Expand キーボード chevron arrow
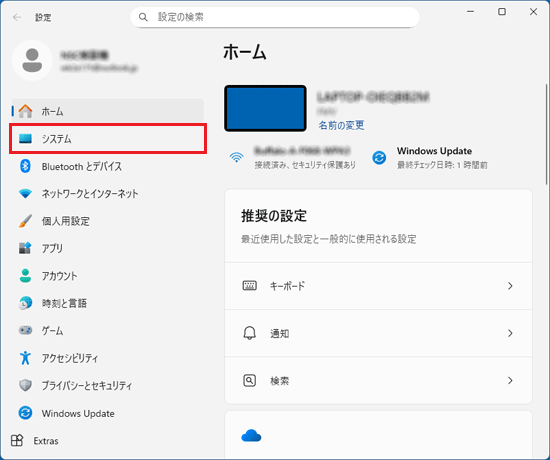 (510, 286)
